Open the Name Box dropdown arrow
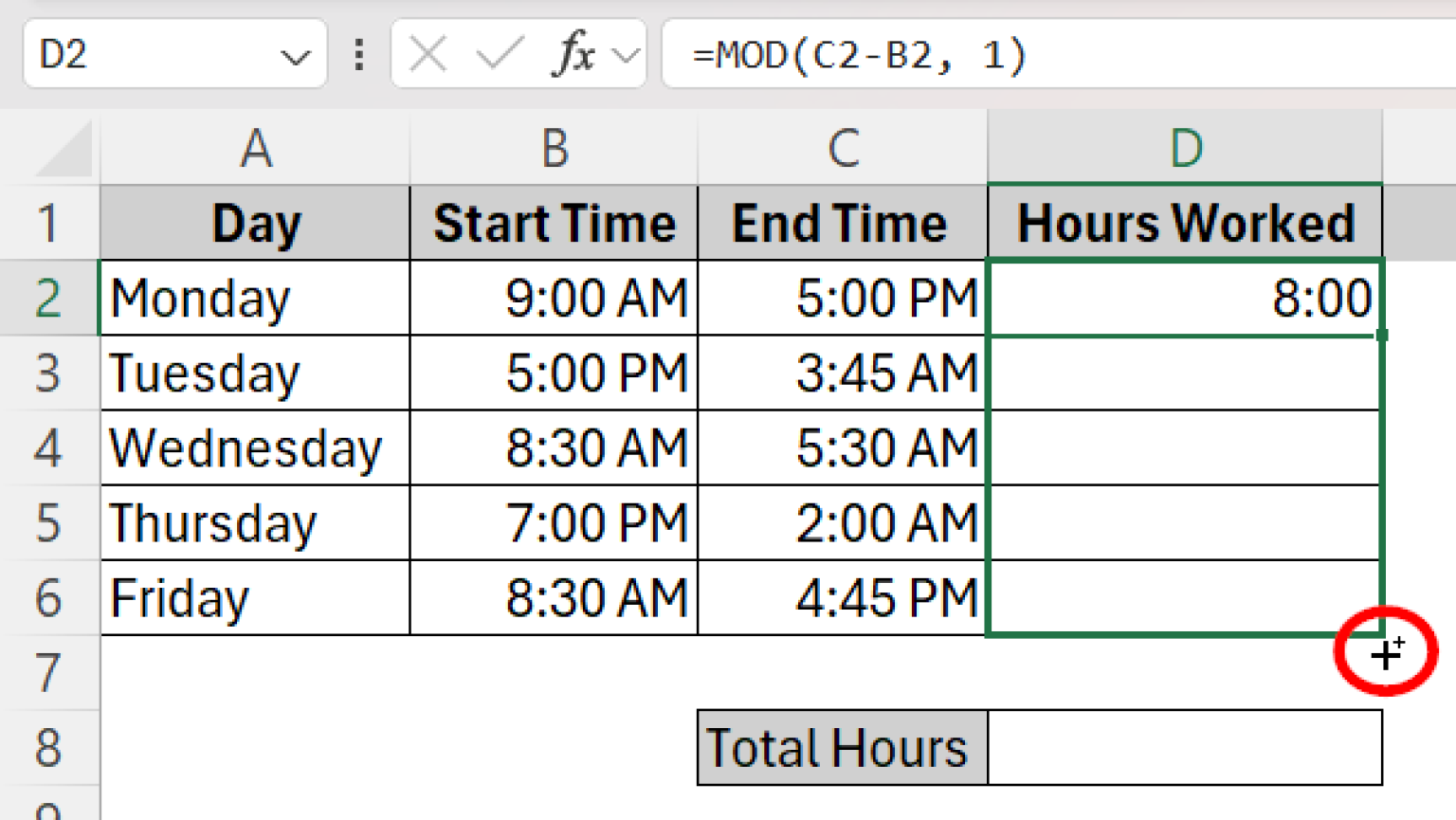 point(295,55)
